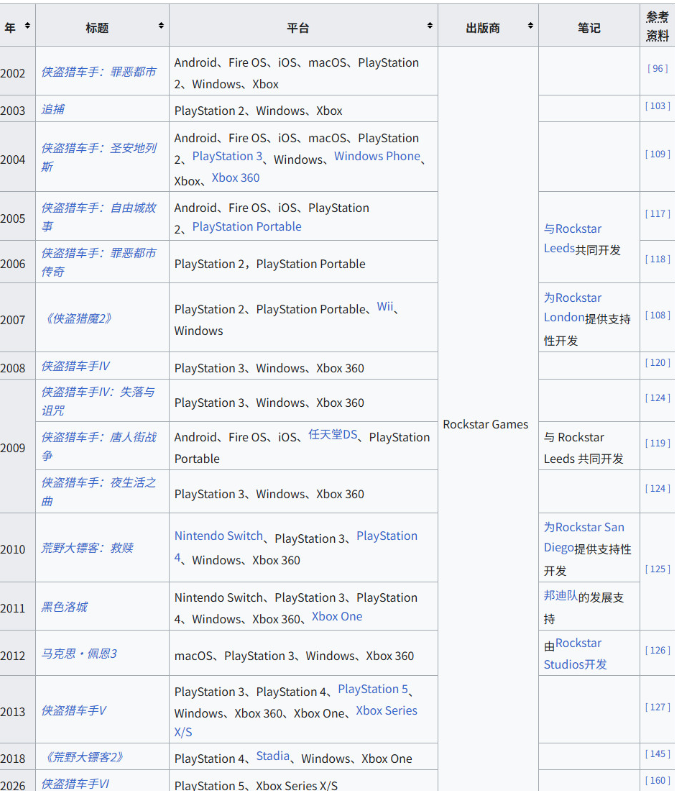Jump to reference [109]
Viewport: 675px width, 791px height.
click(x=657, y=154)
